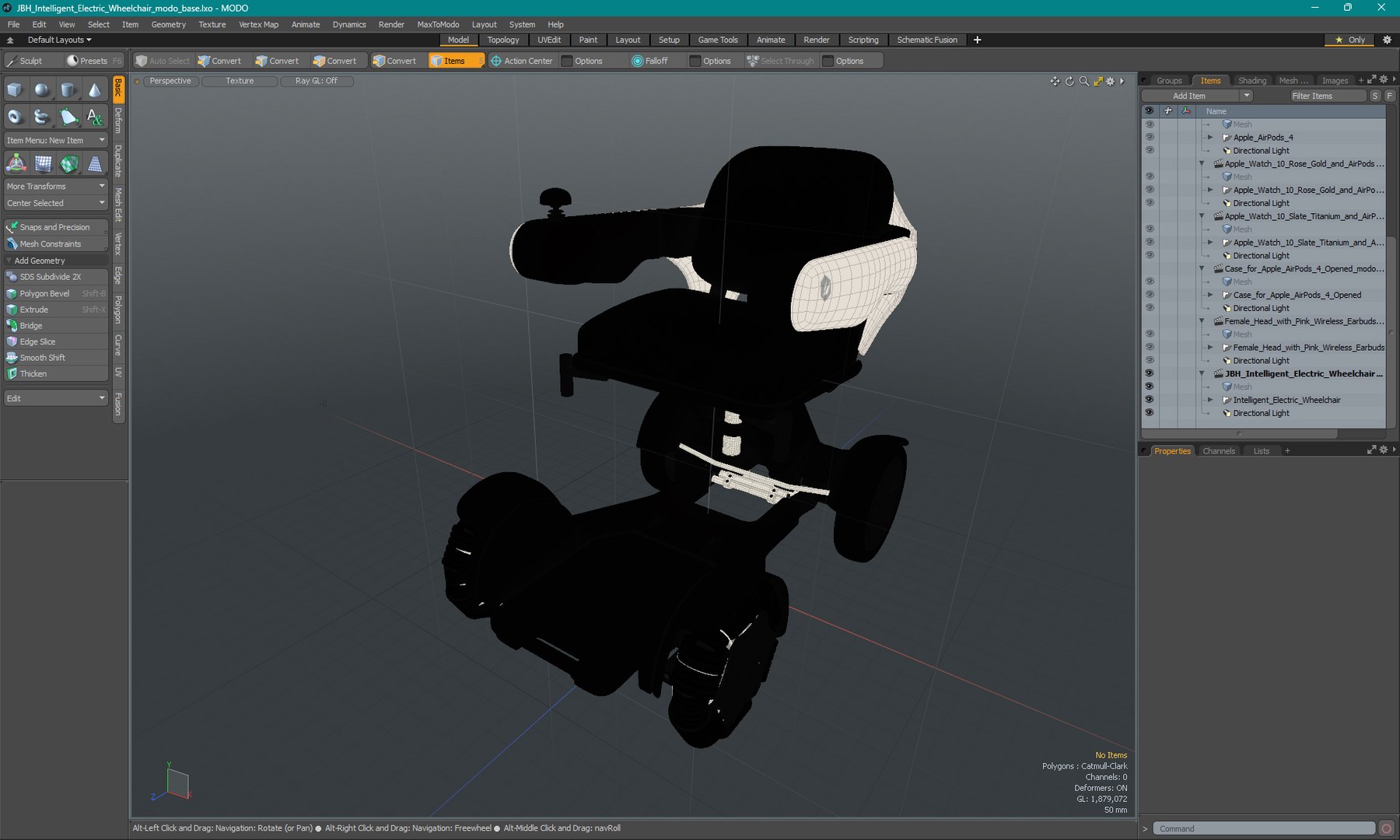The width and height of the screenshot is (1400, 840).
Task: Toggle visibility of JBH_Intelligent_Electric_Wheelchair scene
Action: [1150, 373]
